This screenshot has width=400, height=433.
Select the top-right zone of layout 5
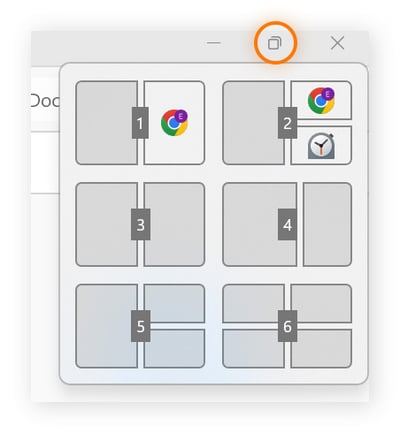coord(174,303)
